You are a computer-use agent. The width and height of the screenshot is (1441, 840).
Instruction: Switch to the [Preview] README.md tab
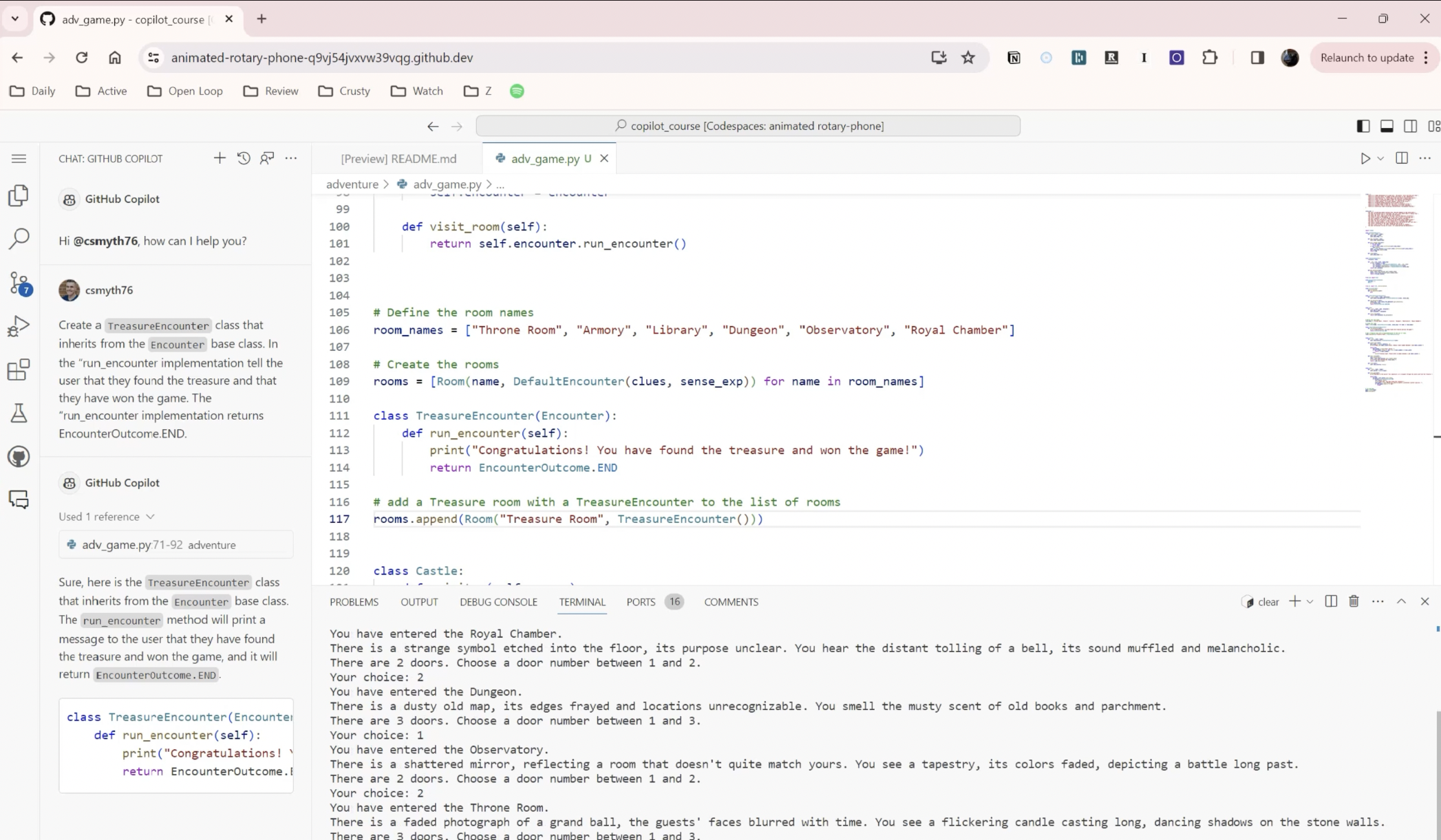[398, 159]
